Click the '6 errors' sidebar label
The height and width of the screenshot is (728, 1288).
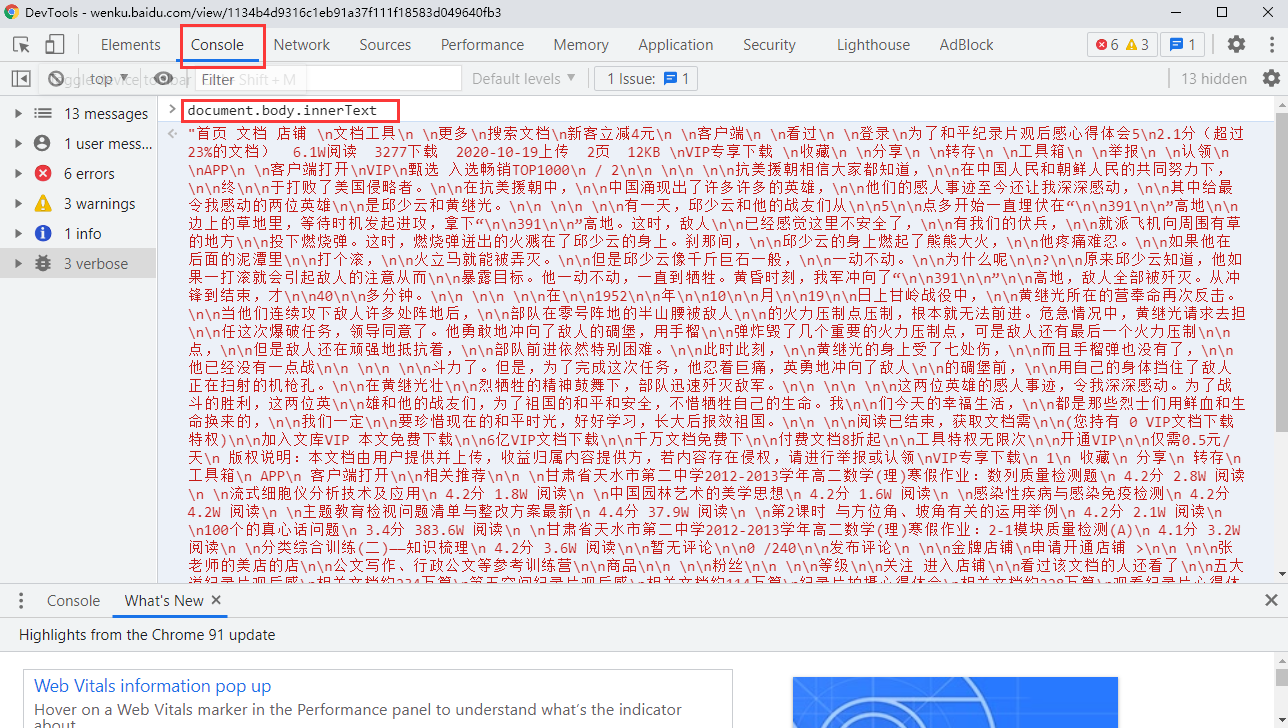coord(89,174)
